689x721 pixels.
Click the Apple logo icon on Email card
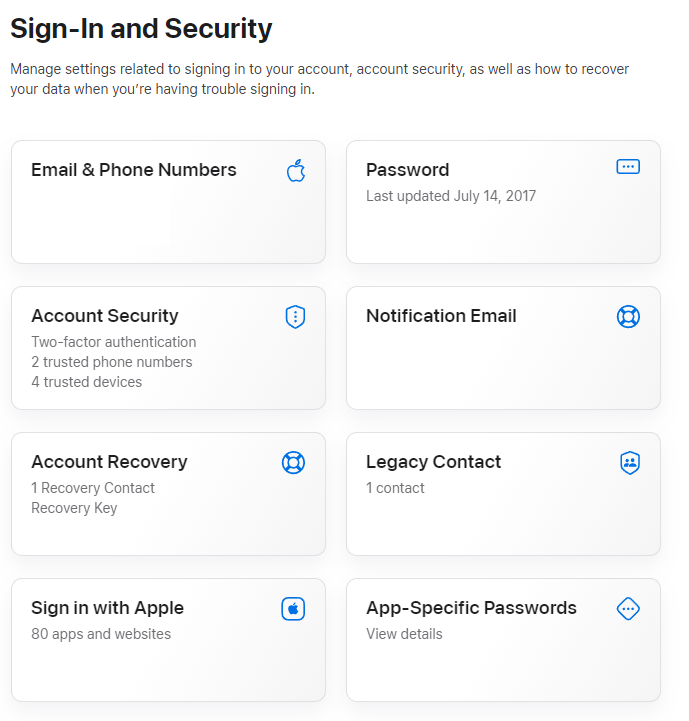coord(295,170)
